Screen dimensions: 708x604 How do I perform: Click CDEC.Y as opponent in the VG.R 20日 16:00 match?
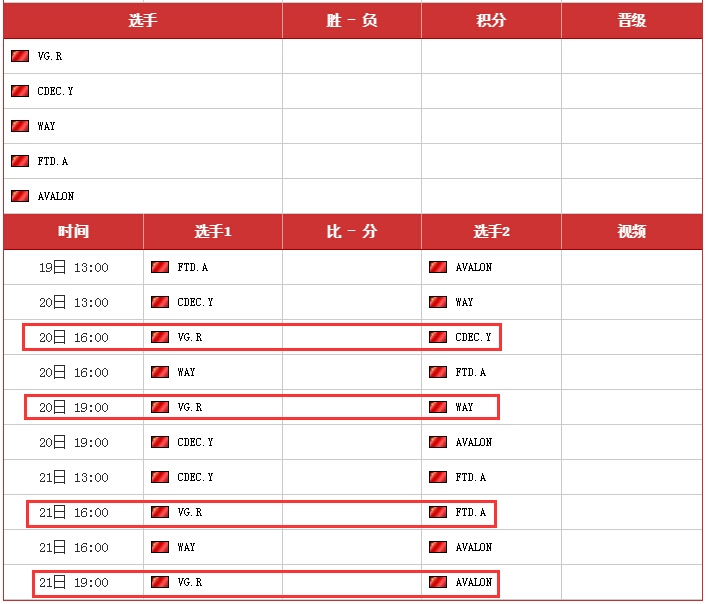coord(473,337)
